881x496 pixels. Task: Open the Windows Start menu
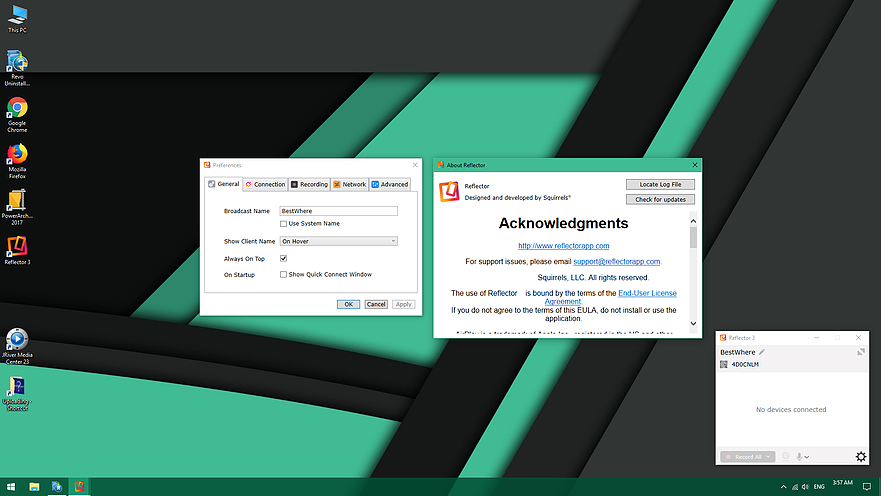pyautogui.click(x=11, y=487)
